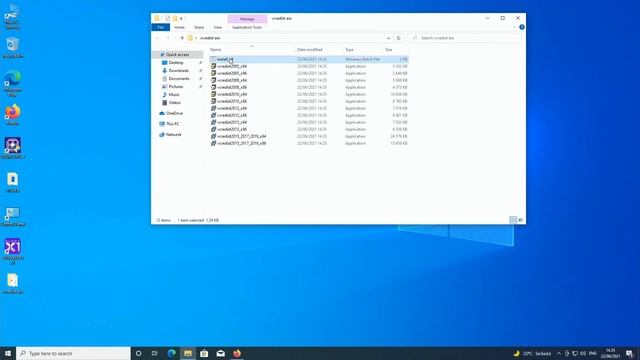Viewport: 640px width, 360px height.
Task: Open This PC in navigation pane
Action: click(173, 124)
